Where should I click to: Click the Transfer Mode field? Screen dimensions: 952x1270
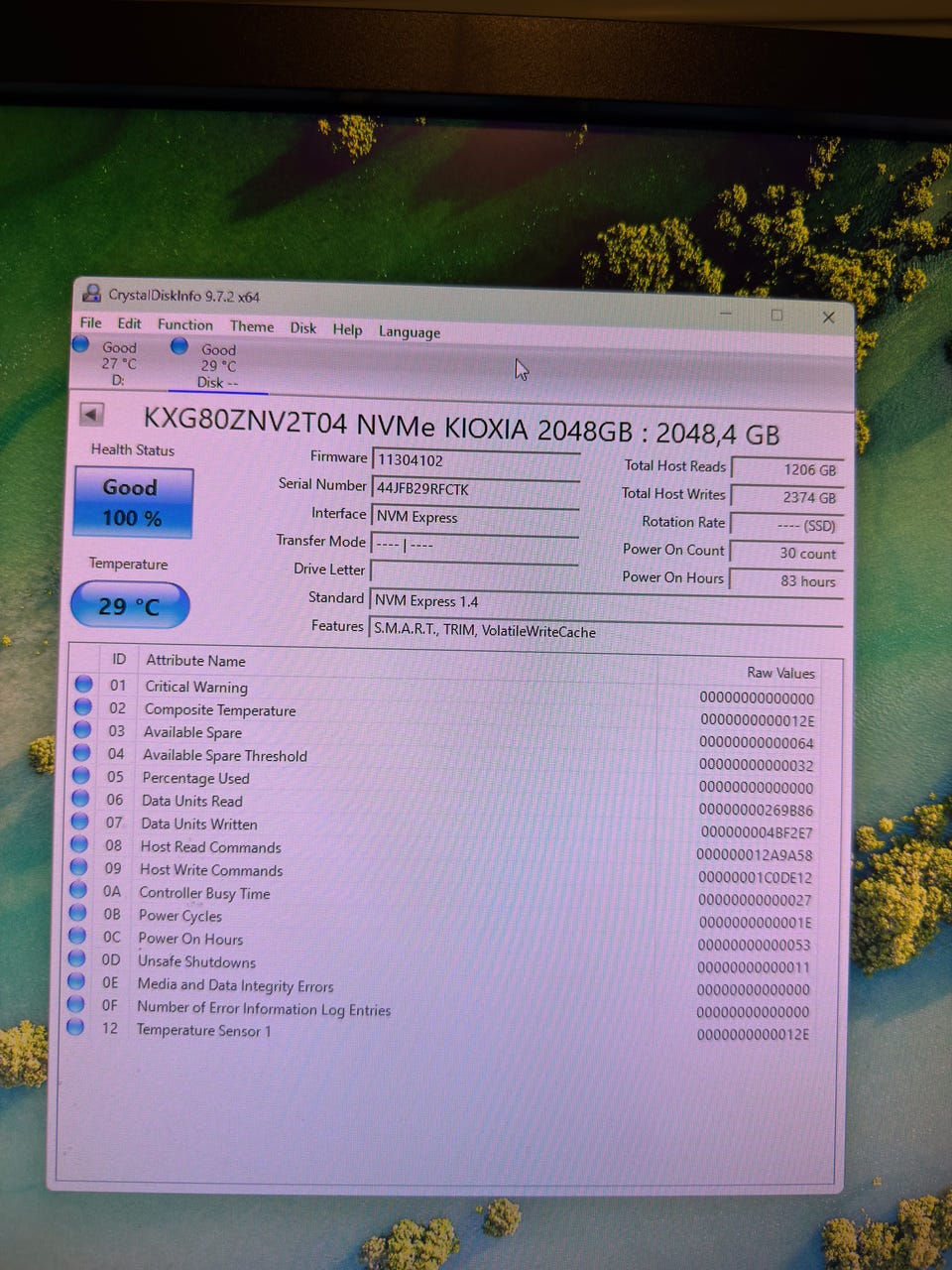[x=474, y=545]
